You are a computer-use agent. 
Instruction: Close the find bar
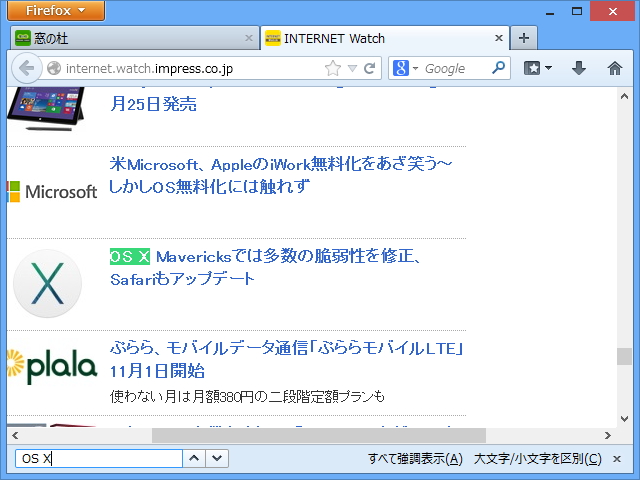(x=617, y=459)
